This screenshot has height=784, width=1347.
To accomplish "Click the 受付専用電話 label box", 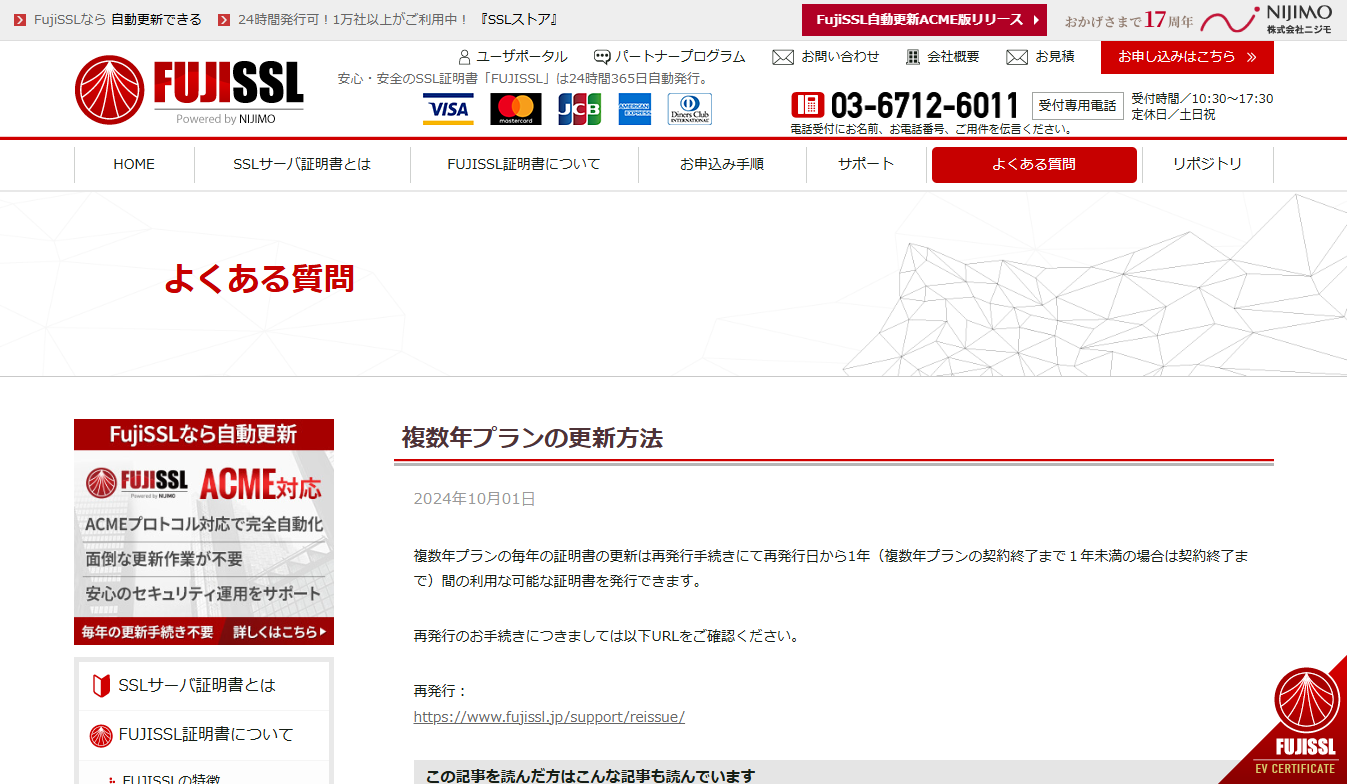I will pyautogui.click(x=1077, y=105).
